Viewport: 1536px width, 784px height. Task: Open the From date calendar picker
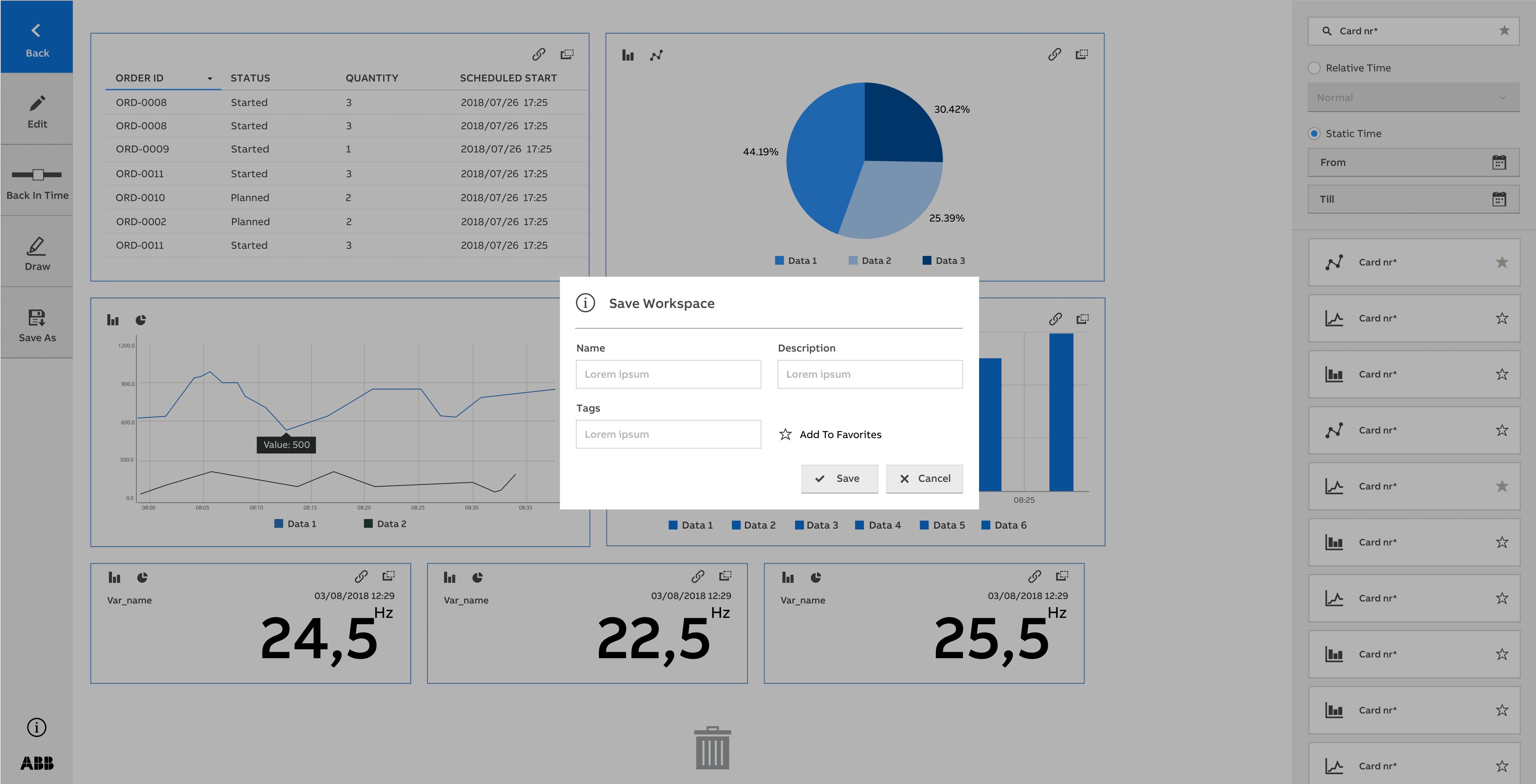[1499, 163]
